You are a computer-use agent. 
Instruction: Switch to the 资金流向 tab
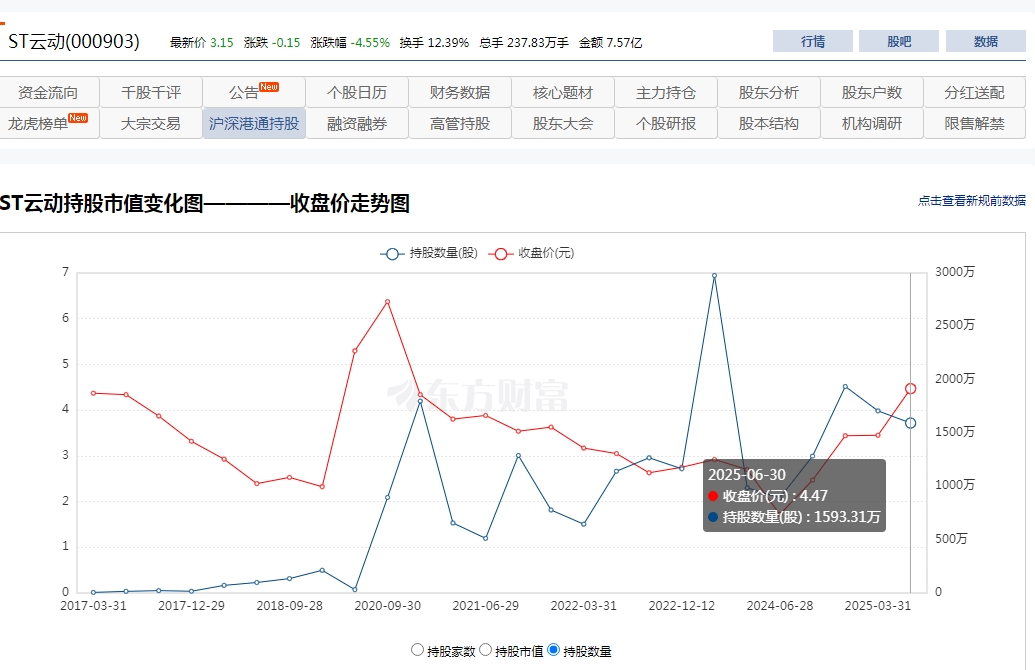pos(48,92)
